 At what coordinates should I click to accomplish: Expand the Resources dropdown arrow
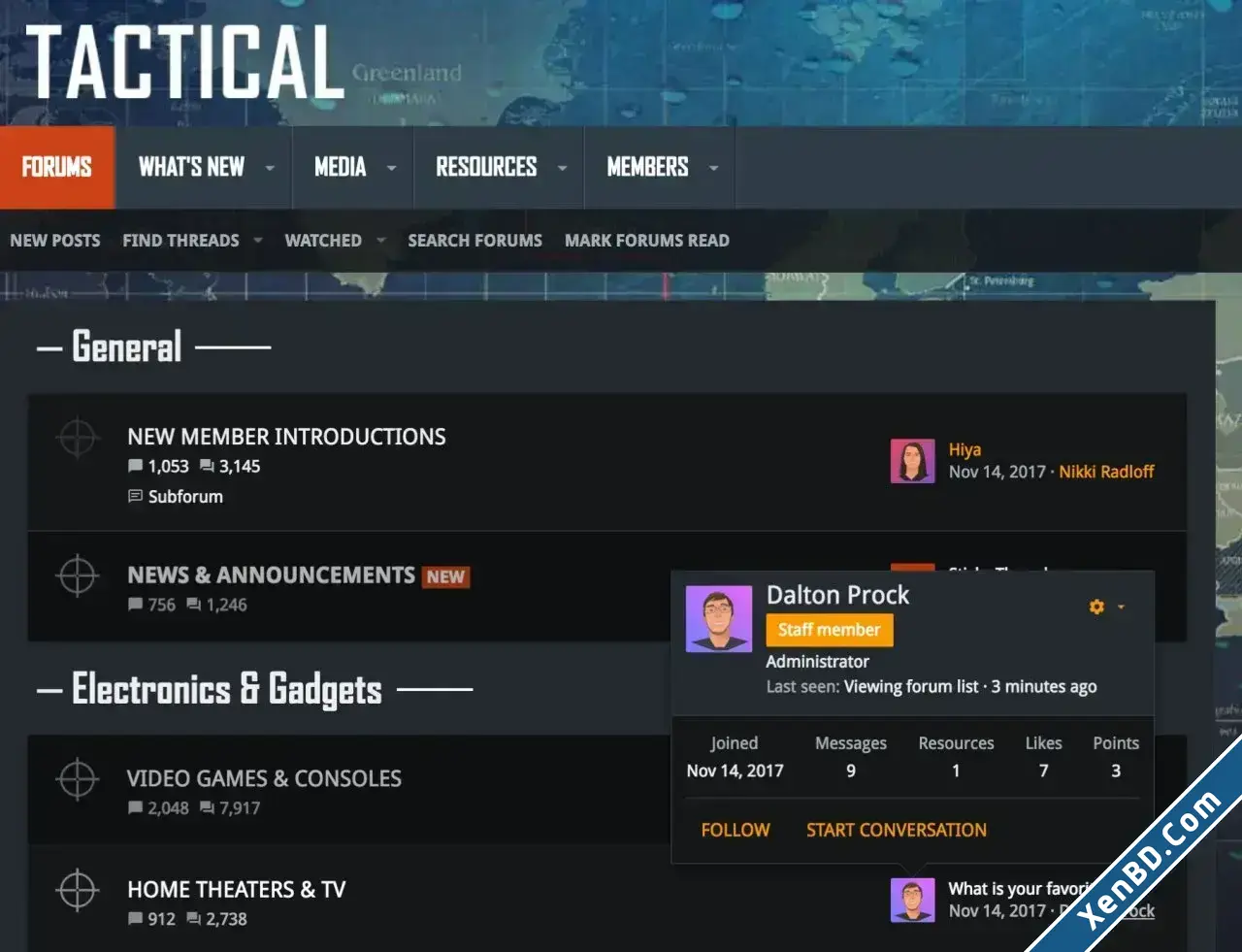(x=562, y=168)
